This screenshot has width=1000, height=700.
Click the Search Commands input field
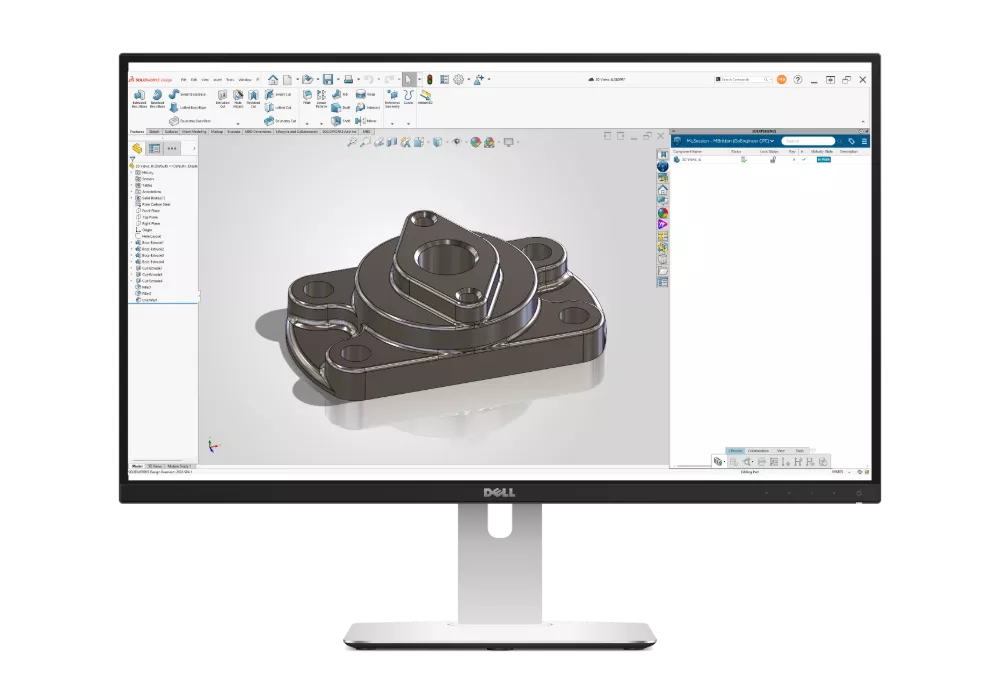(743, 80)
